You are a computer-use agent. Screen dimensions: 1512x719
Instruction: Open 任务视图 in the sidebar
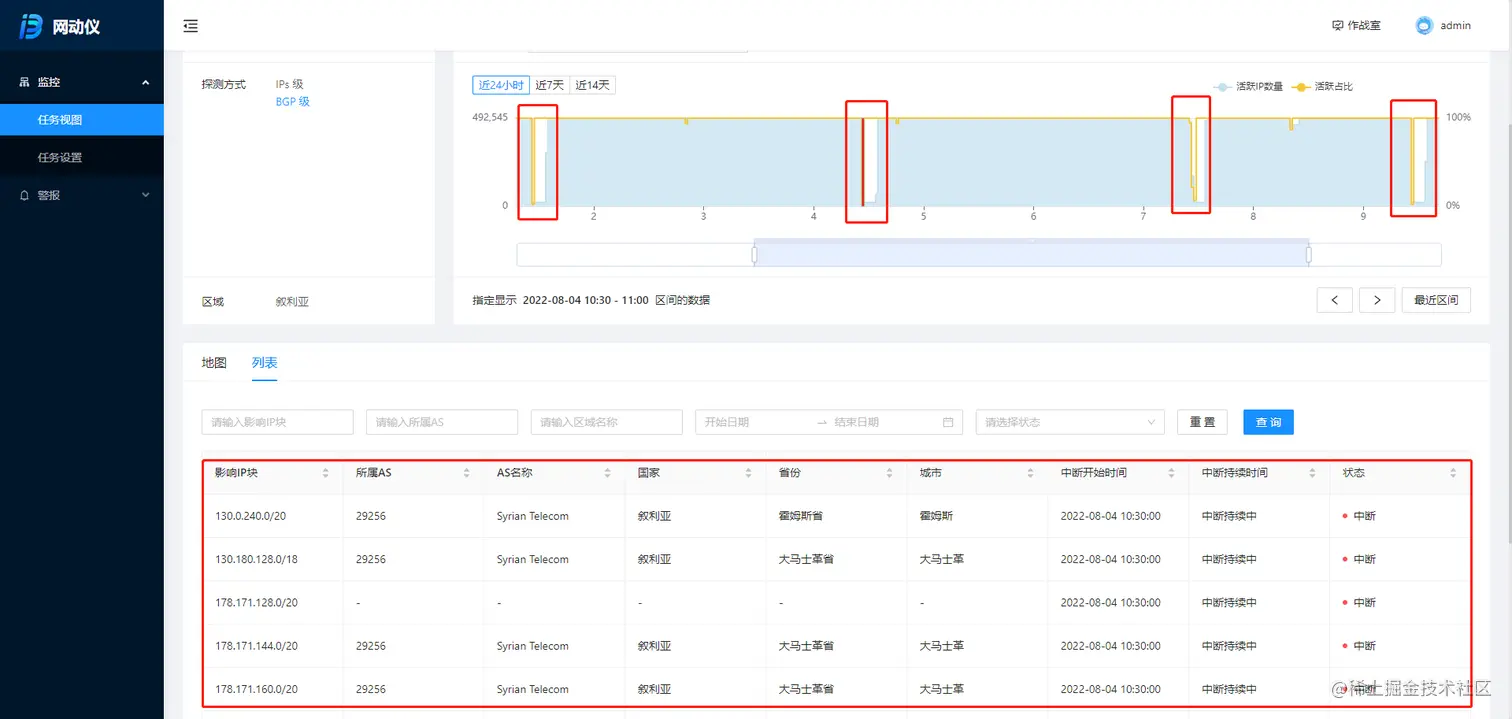coord(82,120)
